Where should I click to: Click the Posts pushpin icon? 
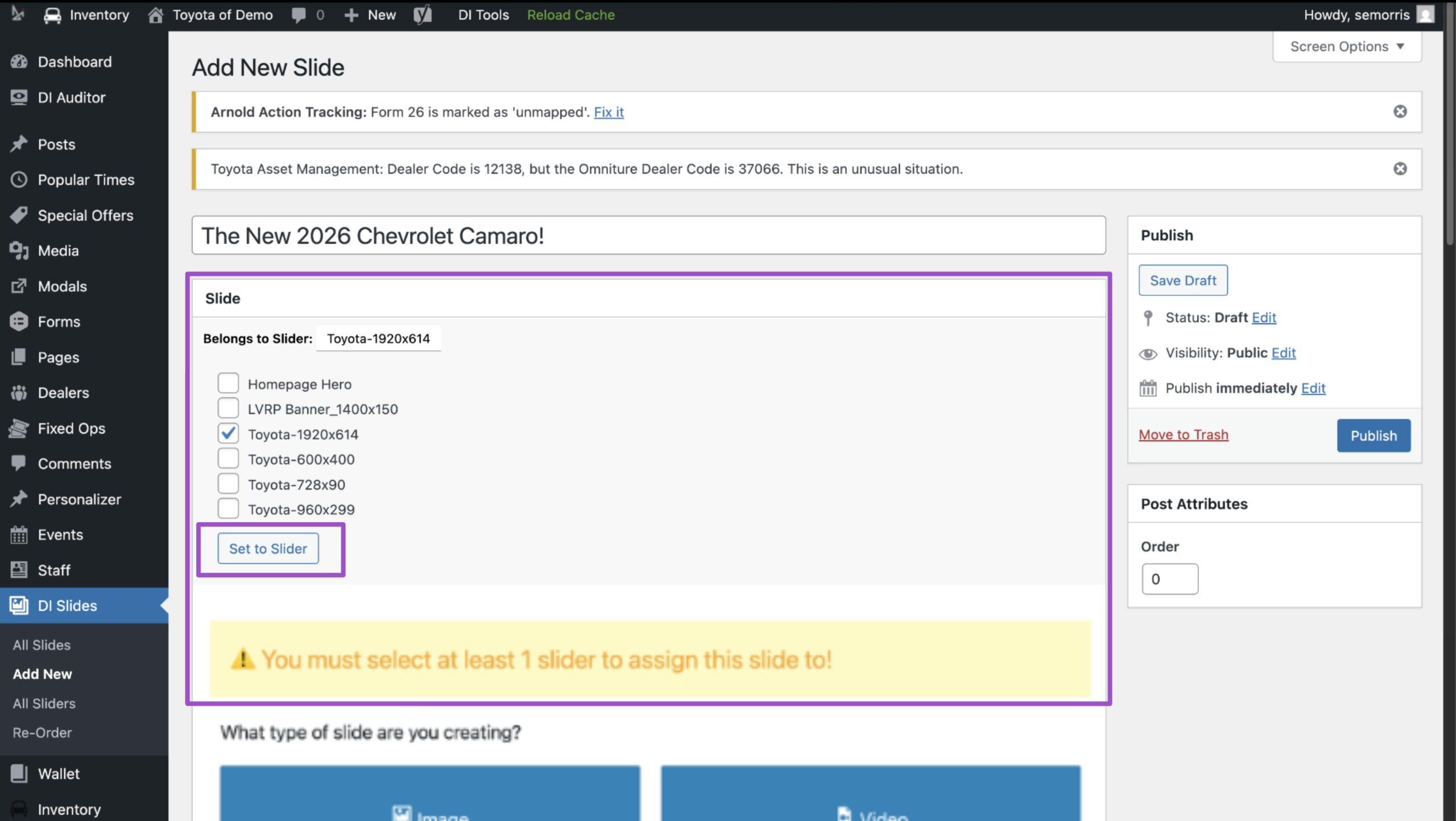(19, 144)
